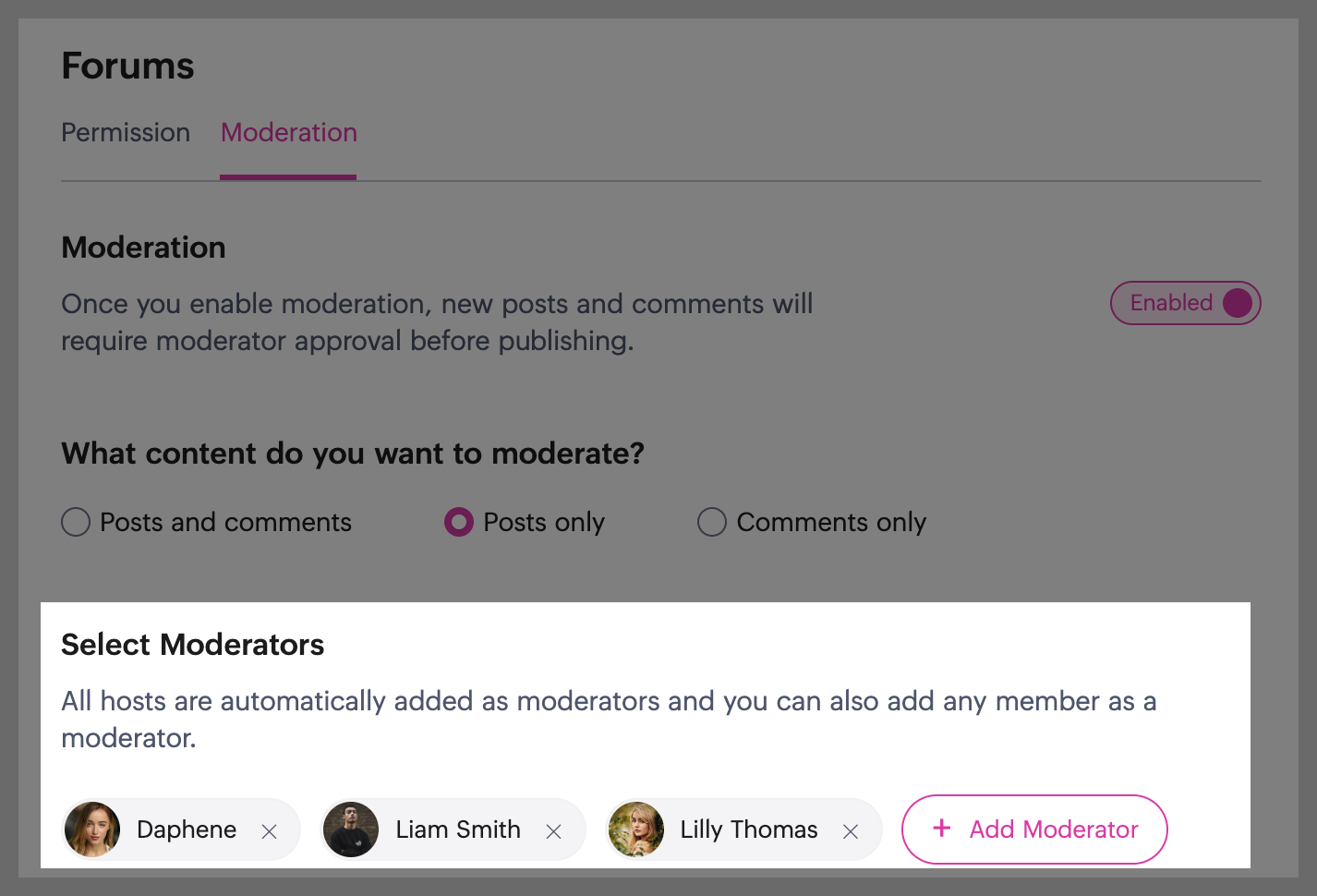
Task: Open the Moderation tab
Action: point(288,133)
